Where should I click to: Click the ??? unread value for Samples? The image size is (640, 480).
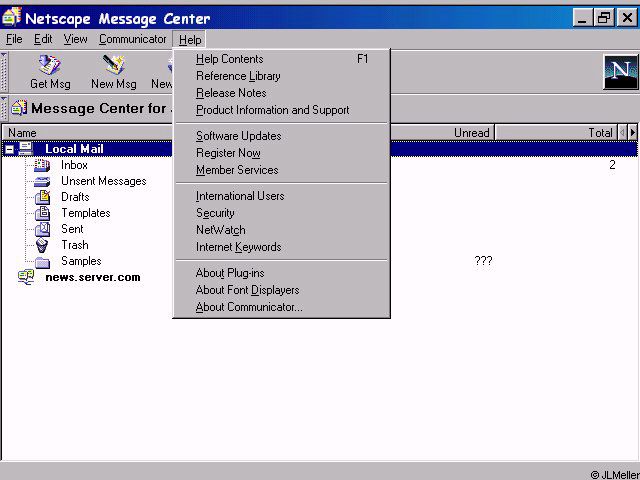(483, 261)
